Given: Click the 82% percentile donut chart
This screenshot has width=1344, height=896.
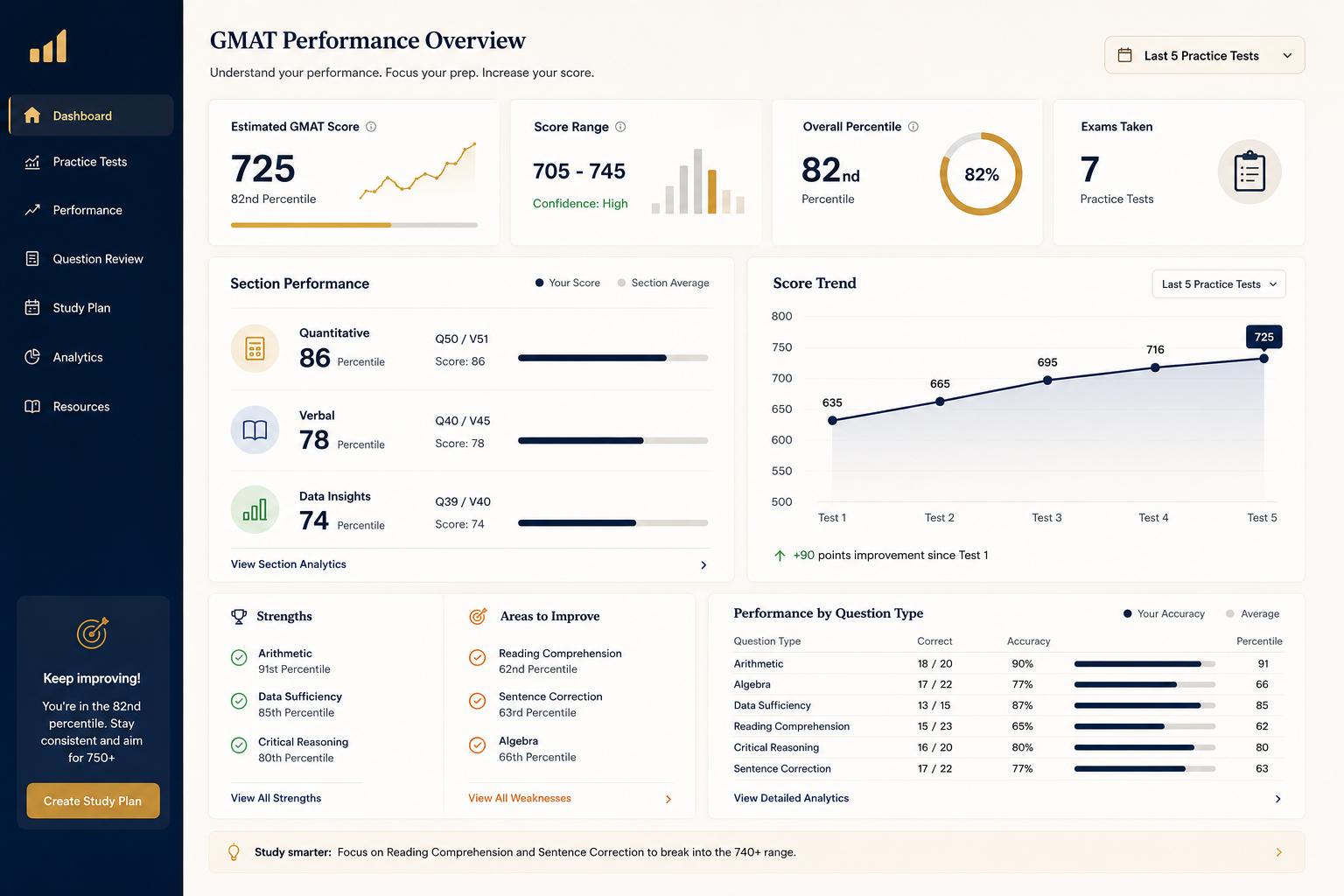Looking at the screenshot, I should coord(981,174).
